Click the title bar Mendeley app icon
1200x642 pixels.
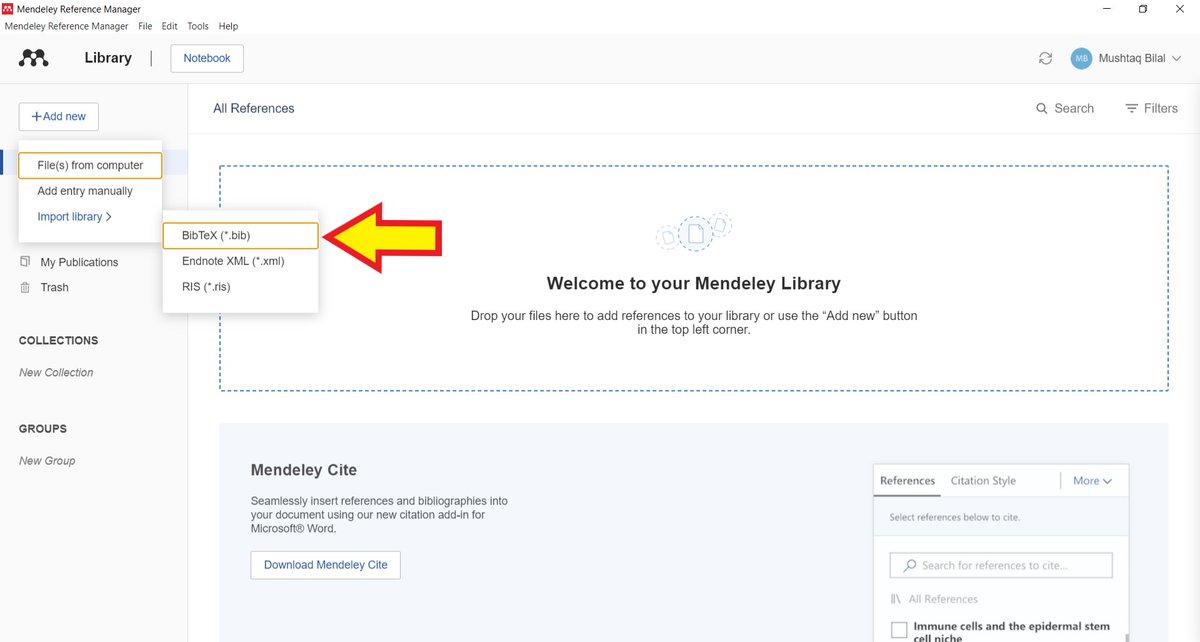pos(9,9)
